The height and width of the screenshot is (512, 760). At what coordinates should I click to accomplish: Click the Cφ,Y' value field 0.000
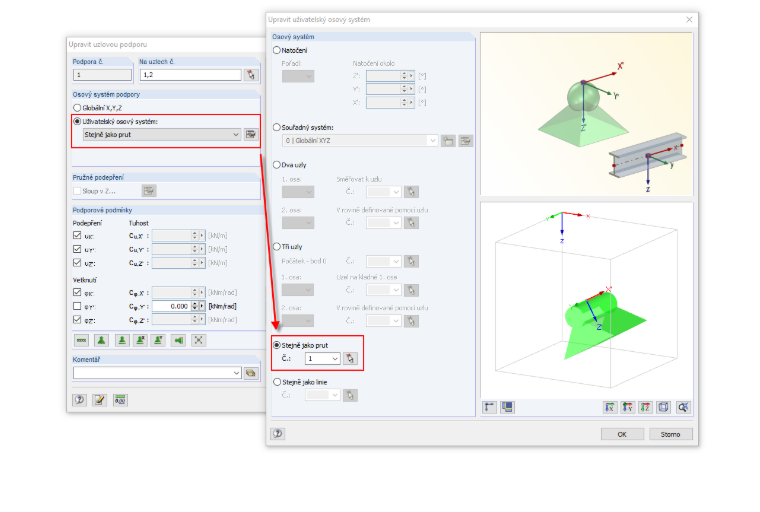click(x=172, y=306)
